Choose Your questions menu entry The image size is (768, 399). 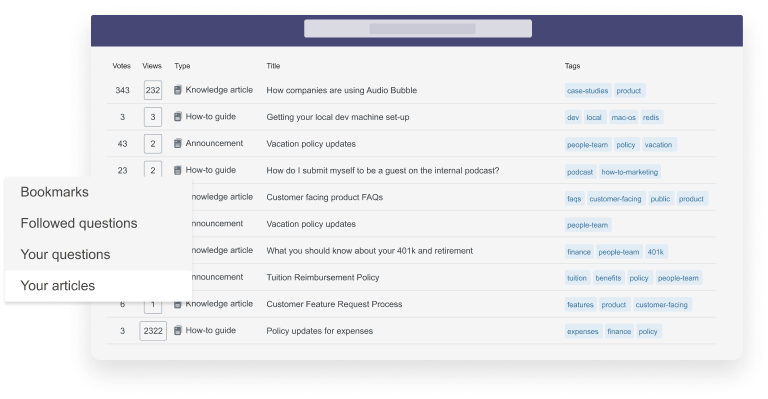coord(65,255)
